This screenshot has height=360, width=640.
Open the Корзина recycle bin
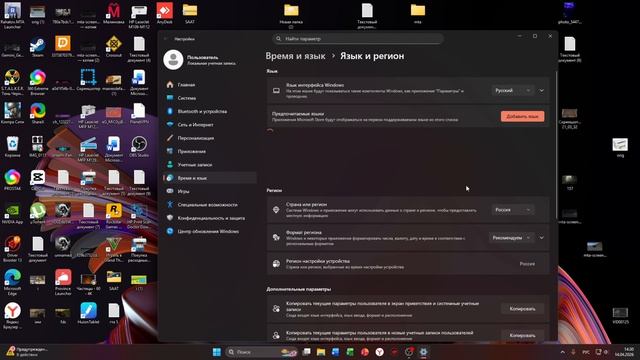[12, 147]
